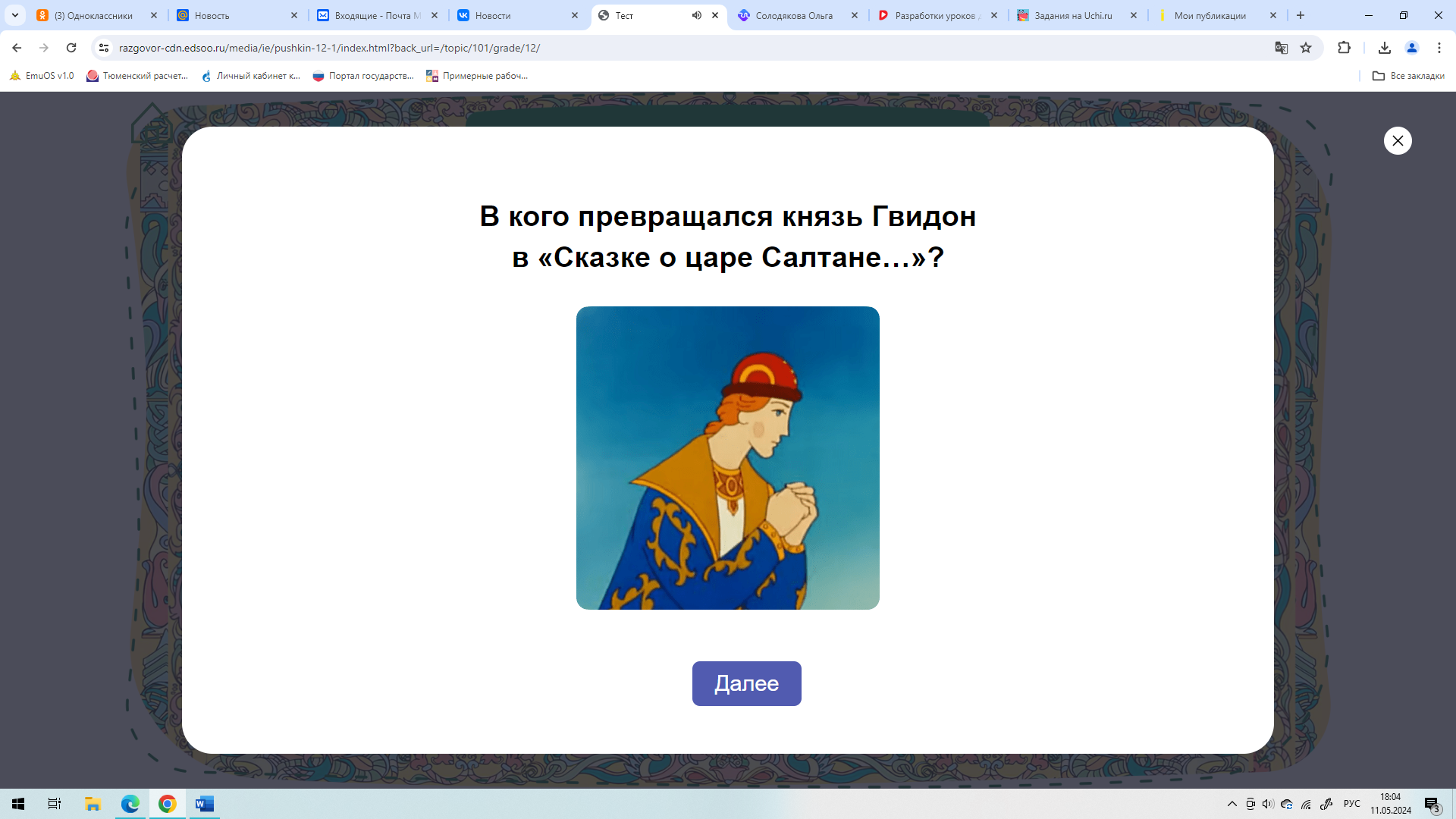Open the Разработки уроков tab
The height and width of the screenshot is (819, 1456).
937,15
